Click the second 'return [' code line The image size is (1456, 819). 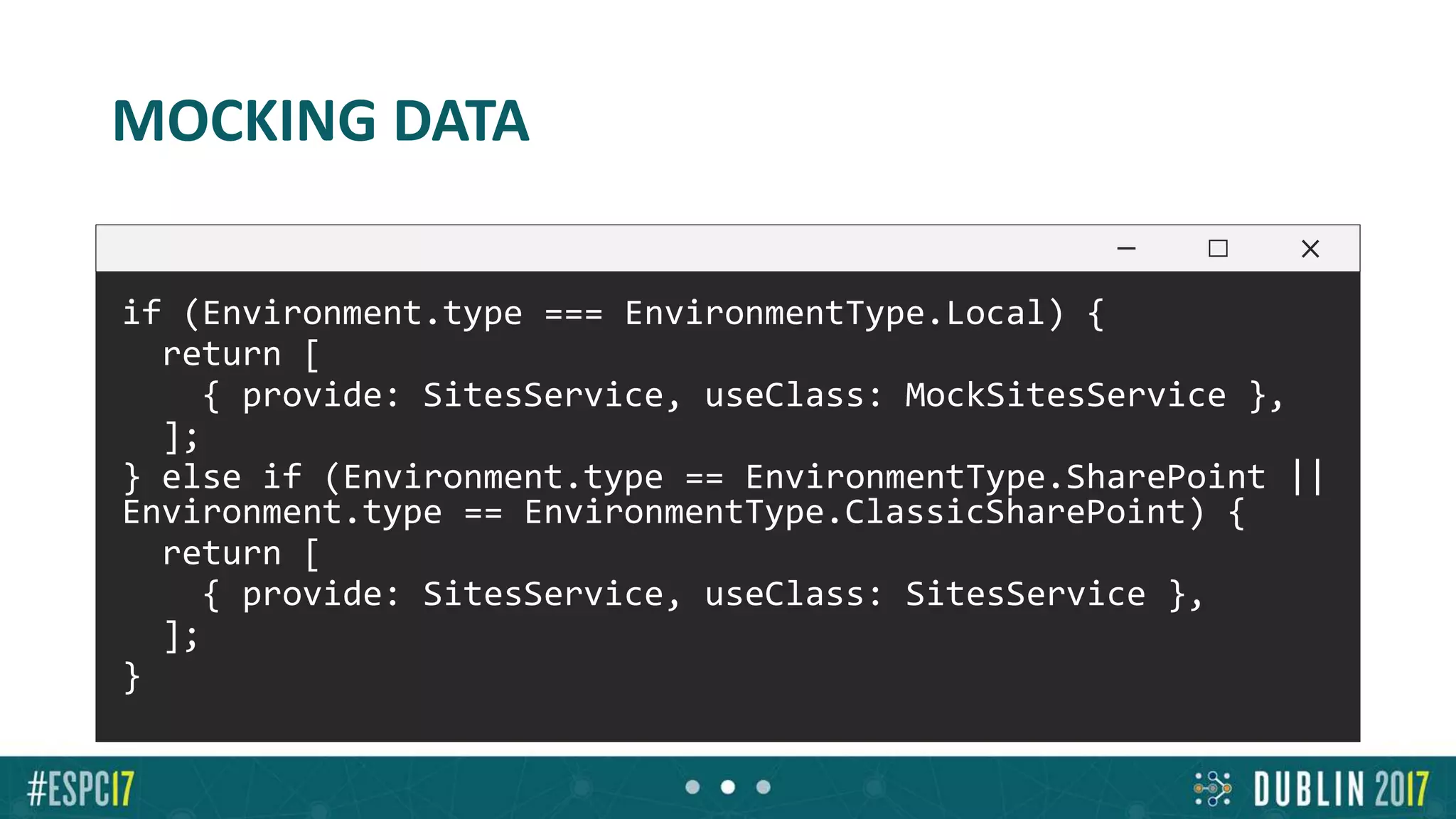tap(241, 553)
